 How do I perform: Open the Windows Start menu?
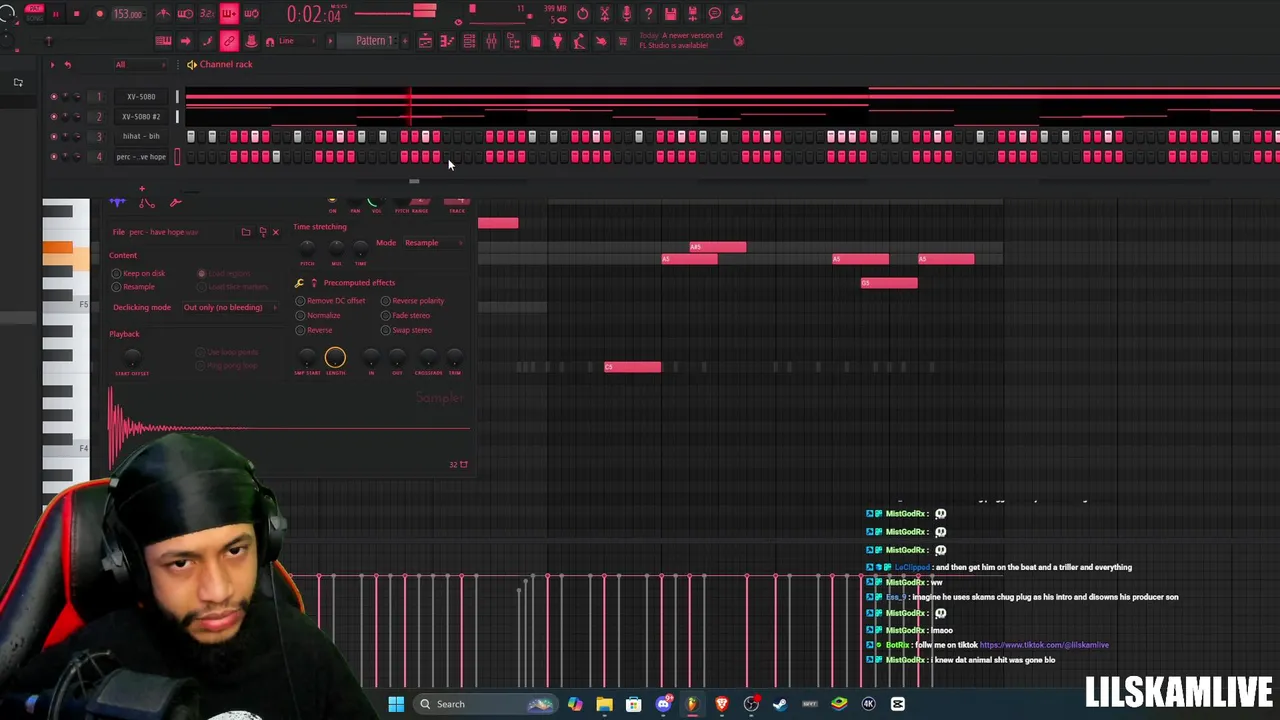(396, 704)
